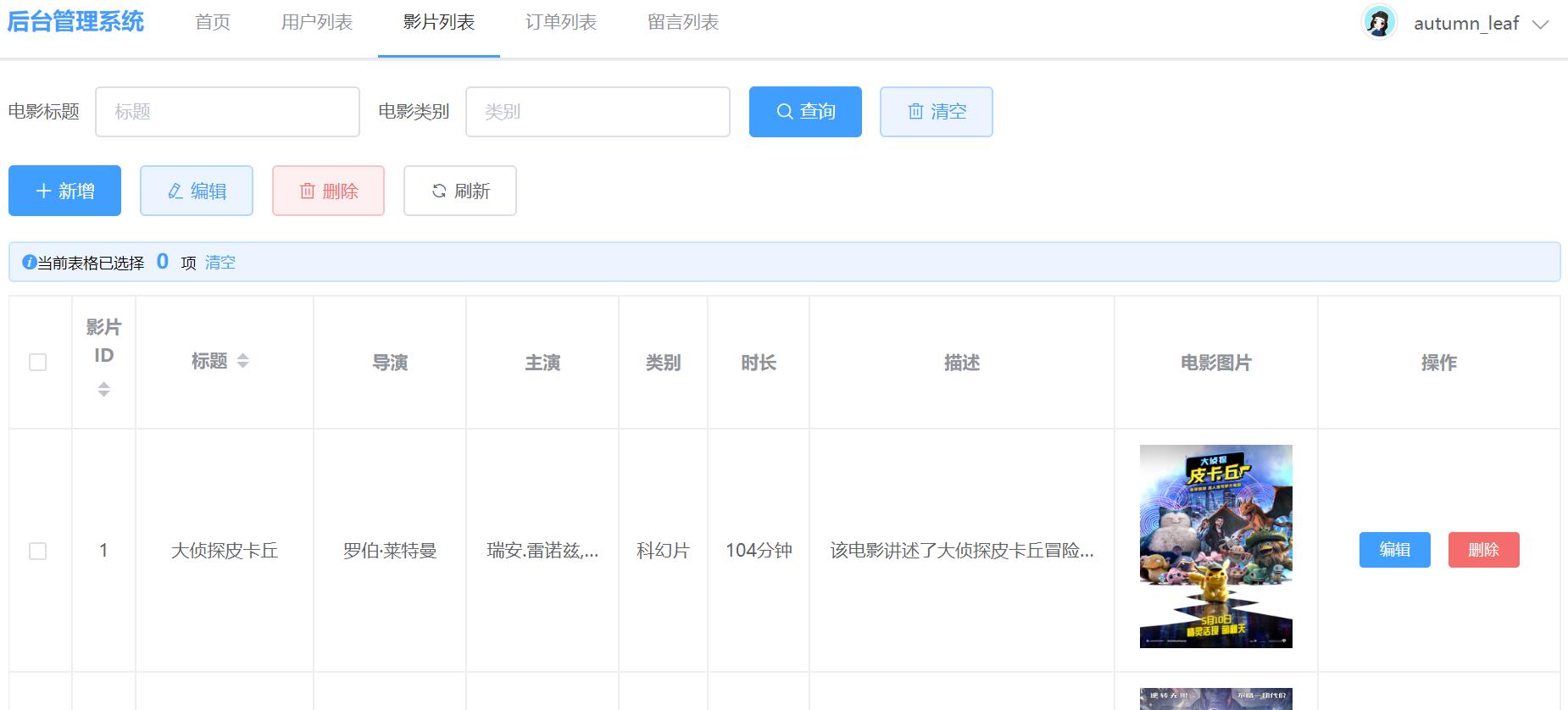Viewport: 1568px width, 710px height.
Task: Click the user avatar icon
Action: (1379, 23)
